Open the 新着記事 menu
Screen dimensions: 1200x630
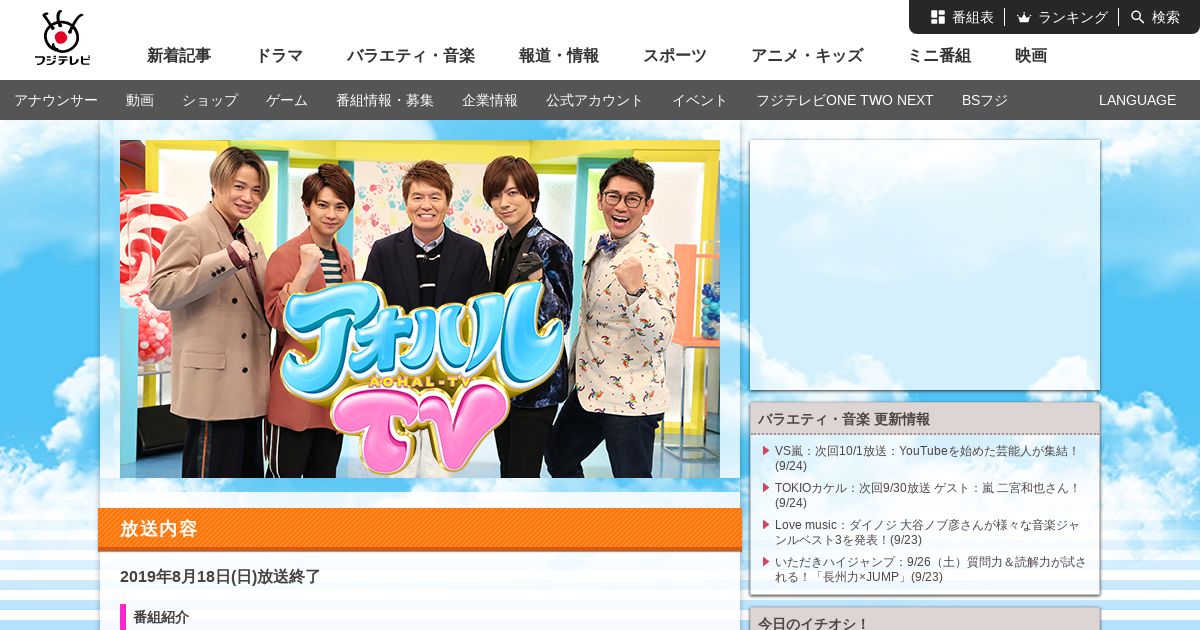point(179,56)
